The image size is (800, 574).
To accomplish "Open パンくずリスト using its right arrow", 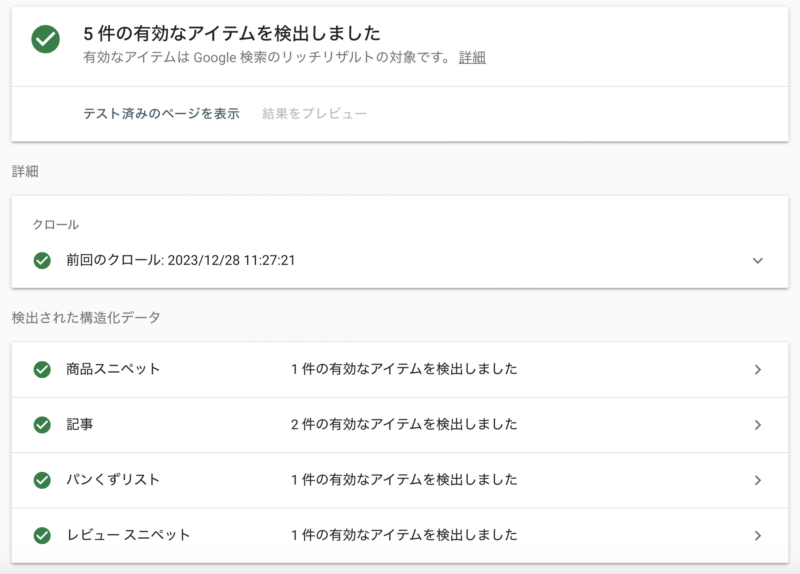I will tap(757, 480).
